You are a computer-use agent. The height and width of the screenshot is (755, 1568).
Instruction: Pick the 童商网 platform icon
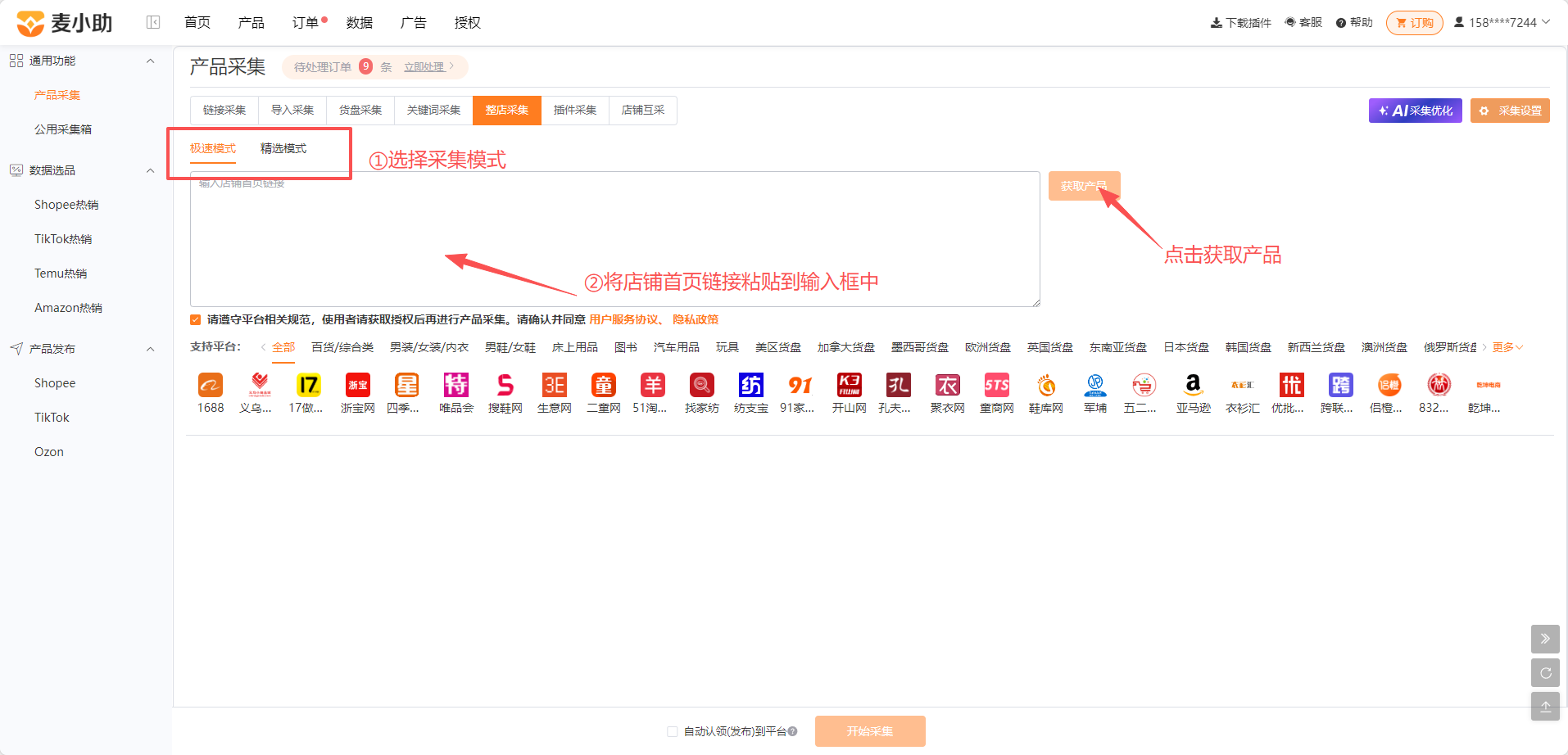(997, 385)
